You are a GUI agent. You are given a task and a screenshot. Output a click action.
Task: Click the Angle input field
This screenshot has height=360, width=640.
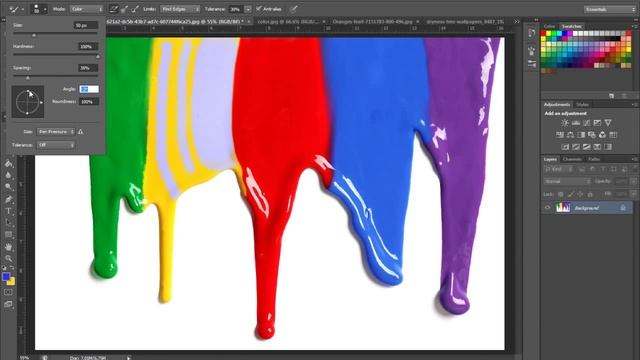point(89,89)
